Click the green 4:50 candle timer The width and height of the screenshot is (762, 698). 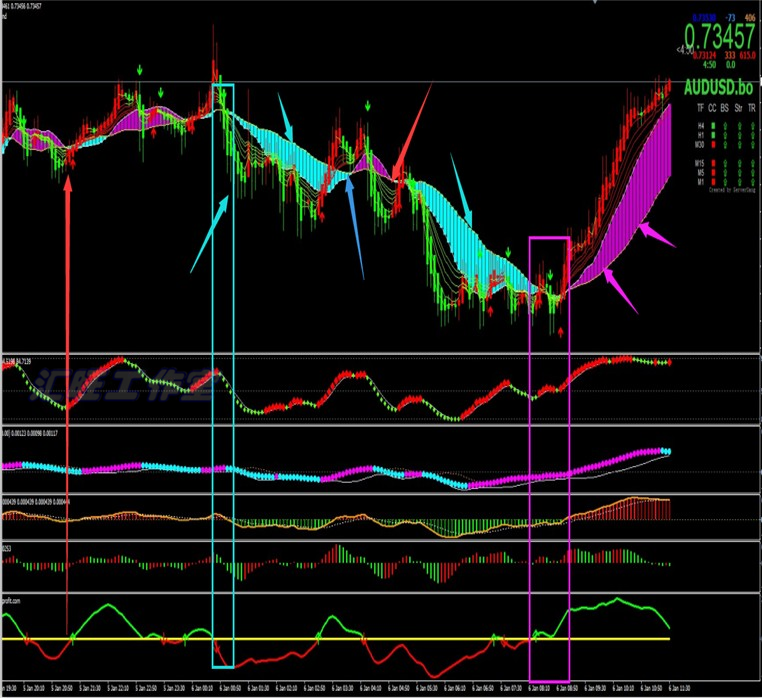[710, 65]
